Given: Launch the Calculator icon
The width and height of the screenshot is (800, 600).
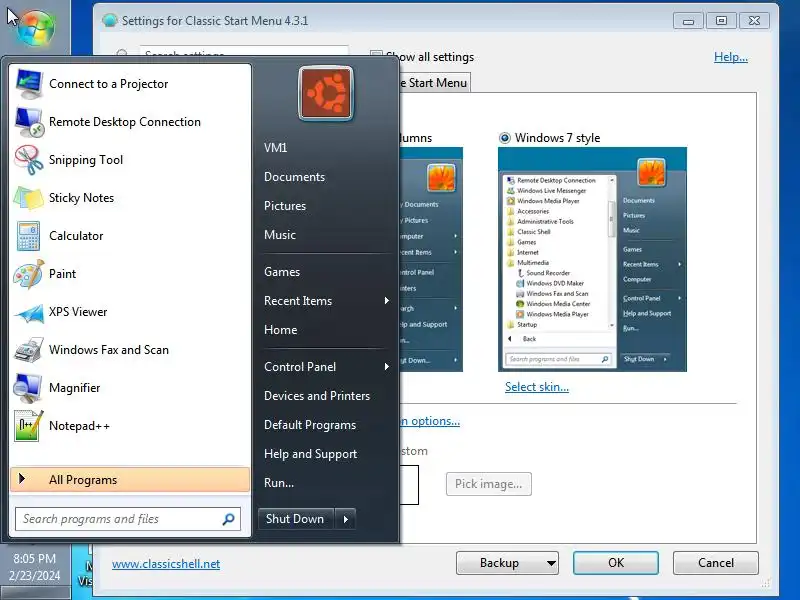Looking at the screenshot, I should pyautogui.click(x=29, y=236).
